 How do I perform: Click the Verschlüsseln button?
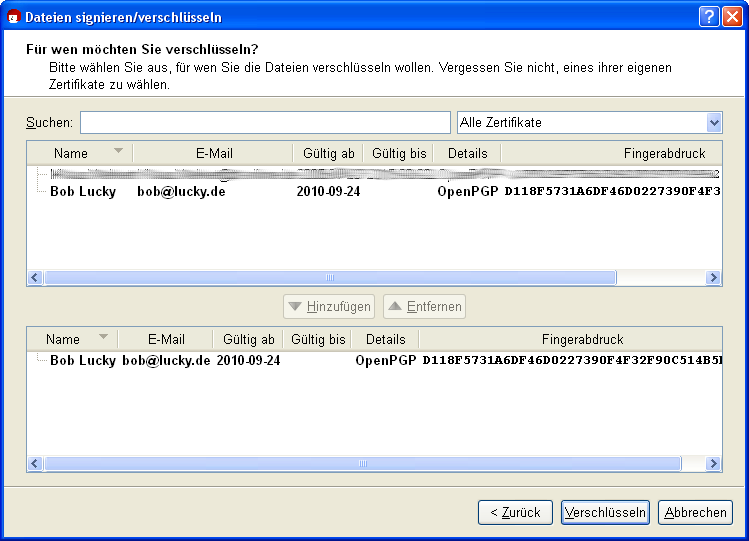605,512
